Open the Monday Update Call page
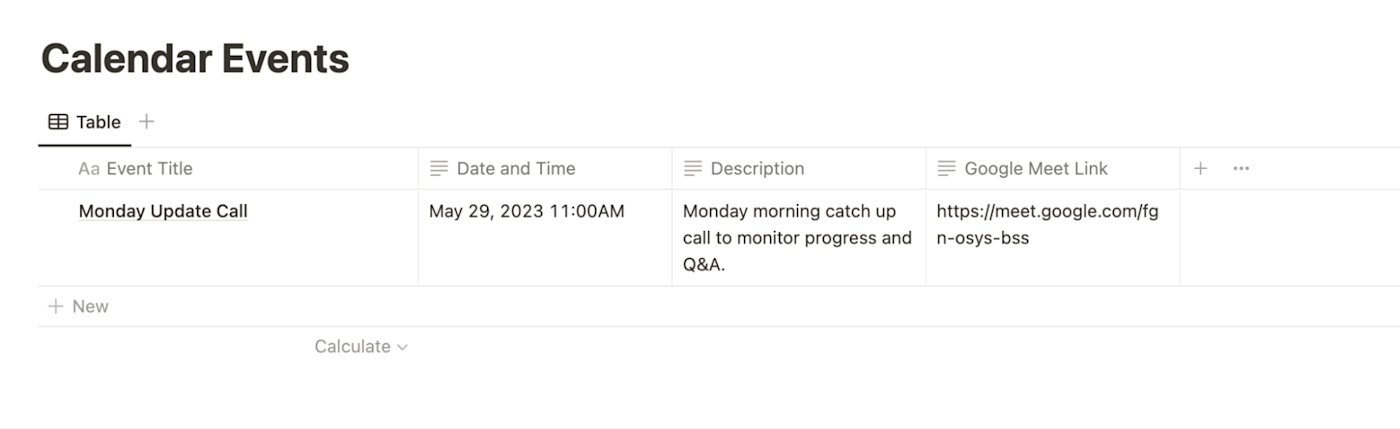 [x=163, y=211]
